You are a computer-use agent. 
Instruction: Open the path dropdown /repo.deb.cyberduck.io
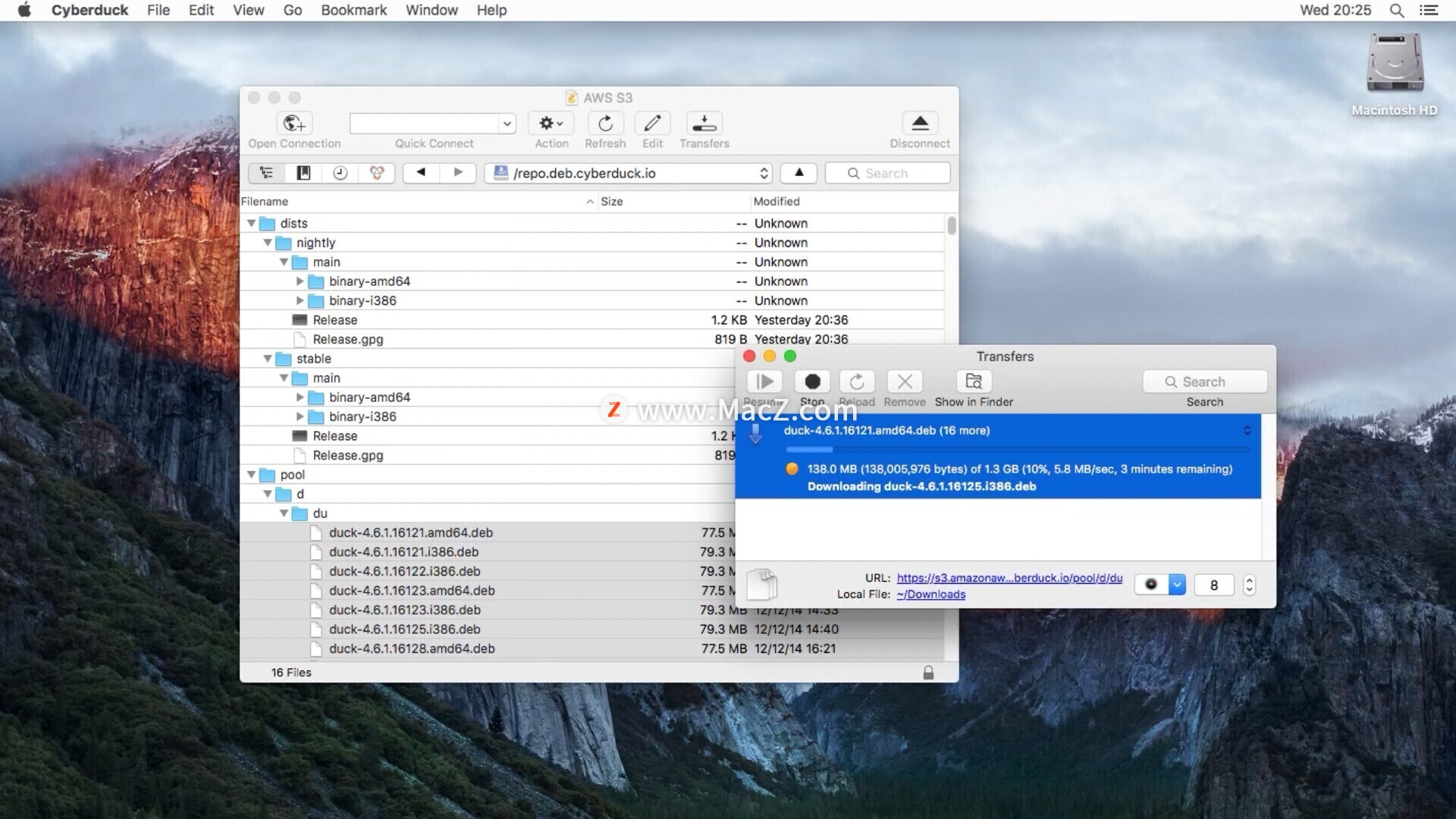click(x=629, y=173)
